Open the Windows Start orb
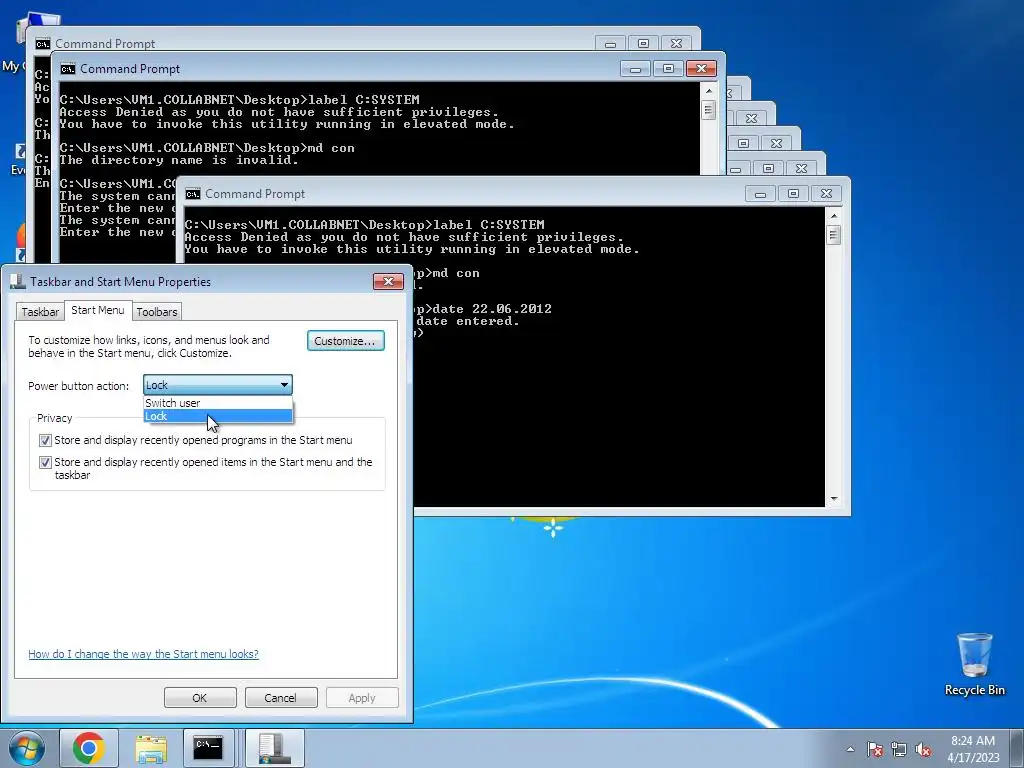Screen dimensions: 1024x768 (x=26, y=748)
